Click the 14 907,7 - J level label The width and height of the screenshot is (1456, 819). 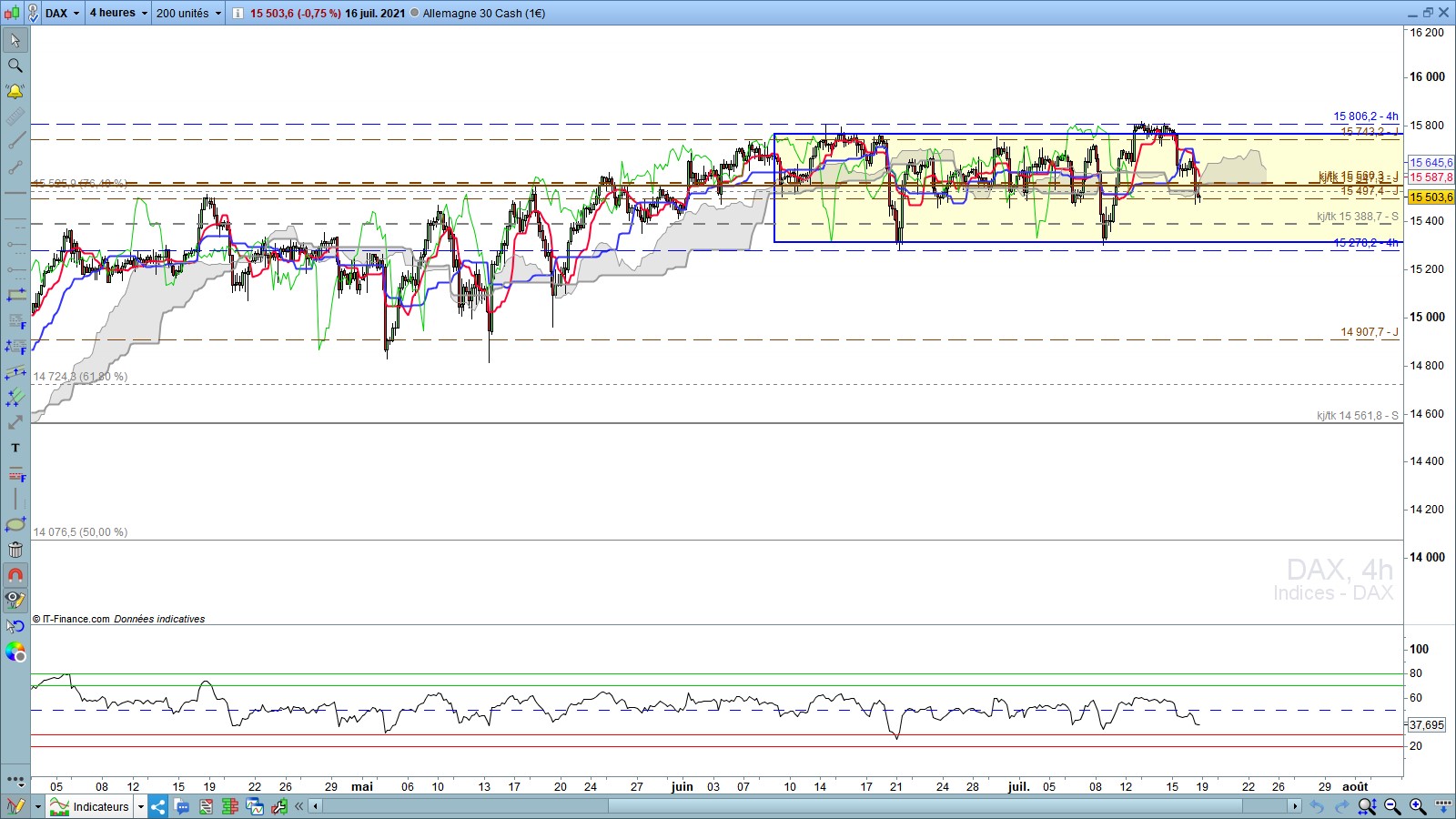1369,332
